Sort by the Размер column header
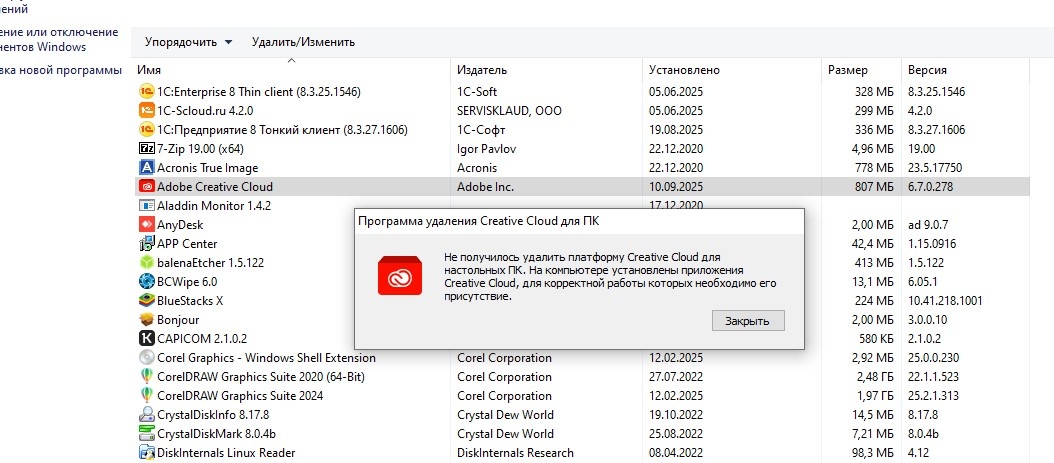 (848, 70)
